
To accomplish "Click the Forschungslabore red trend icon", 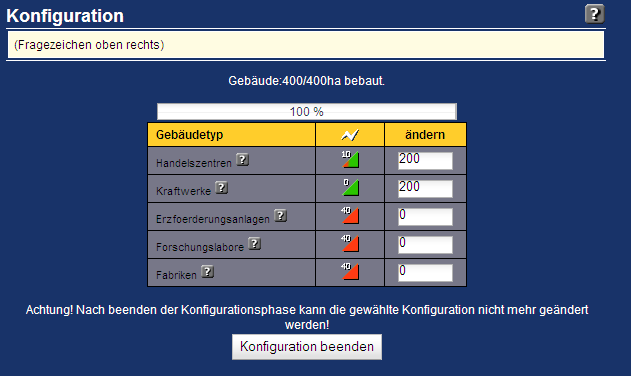I will pyautogui.click(x=350, y=244).
